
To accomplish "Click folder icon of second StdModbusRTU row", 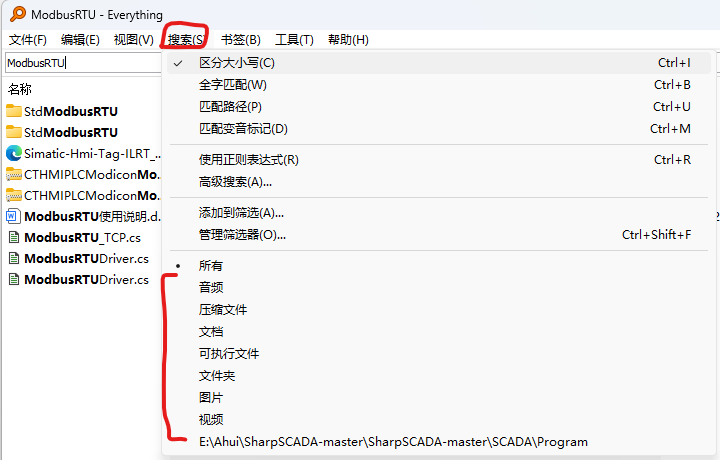I will click(x=14, y=132).
